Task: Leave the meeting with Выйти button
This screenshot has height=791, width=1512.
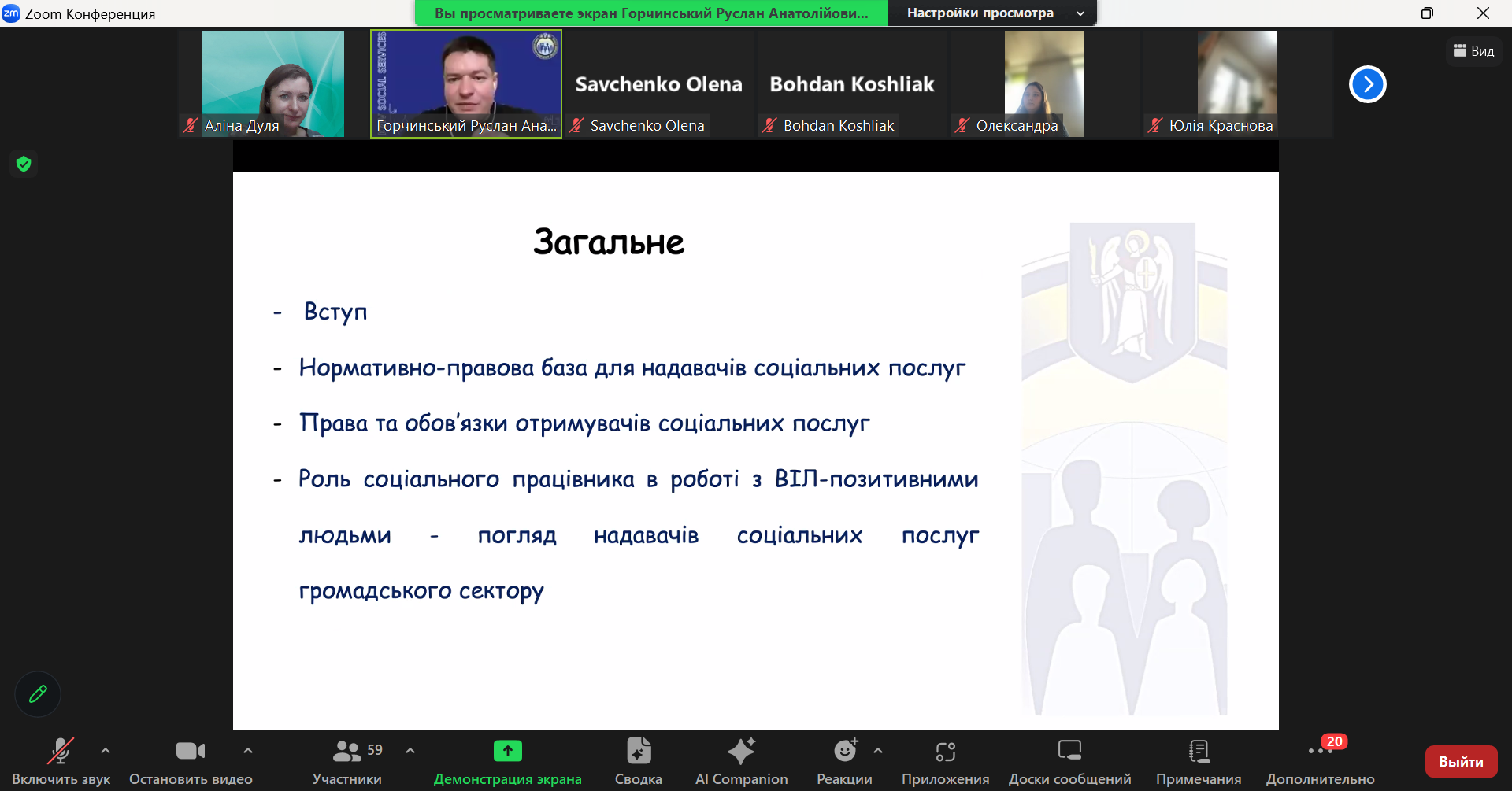Action: tap(1461, 761)
